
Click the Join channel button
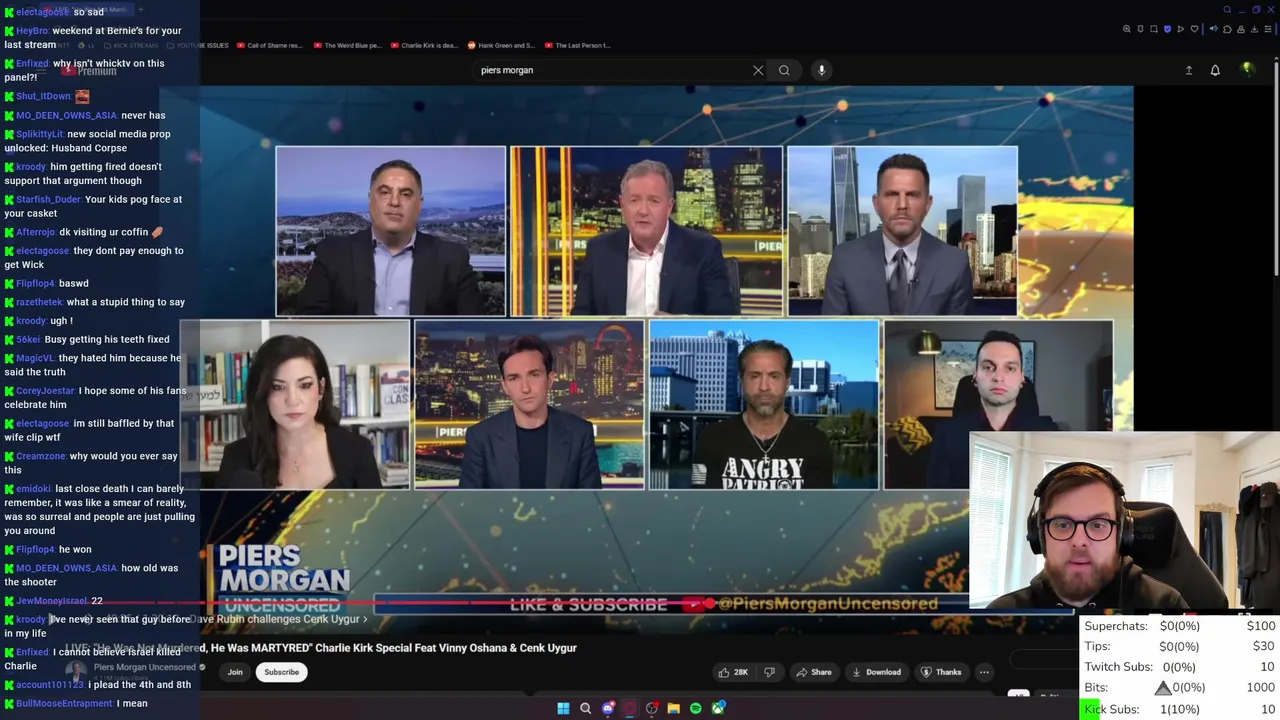[x=235, y=672]
